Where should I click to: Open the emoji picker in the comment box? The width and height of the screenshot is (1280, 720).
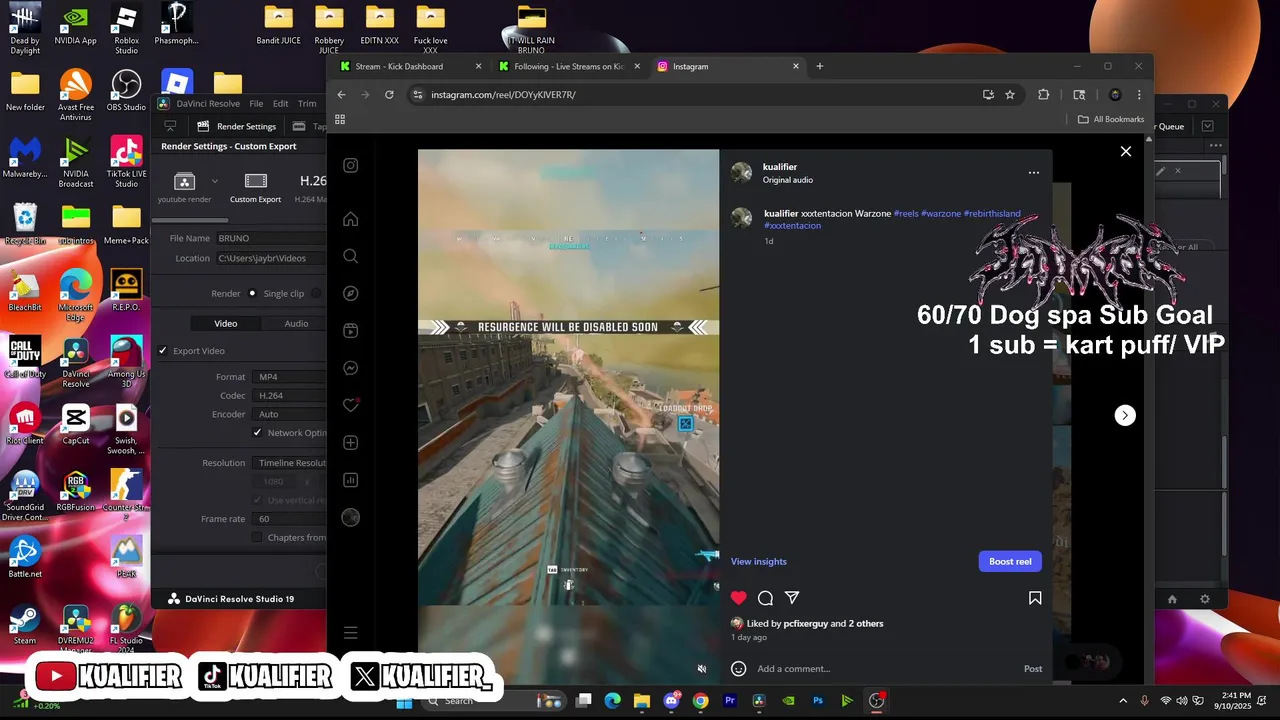(738, 668)
